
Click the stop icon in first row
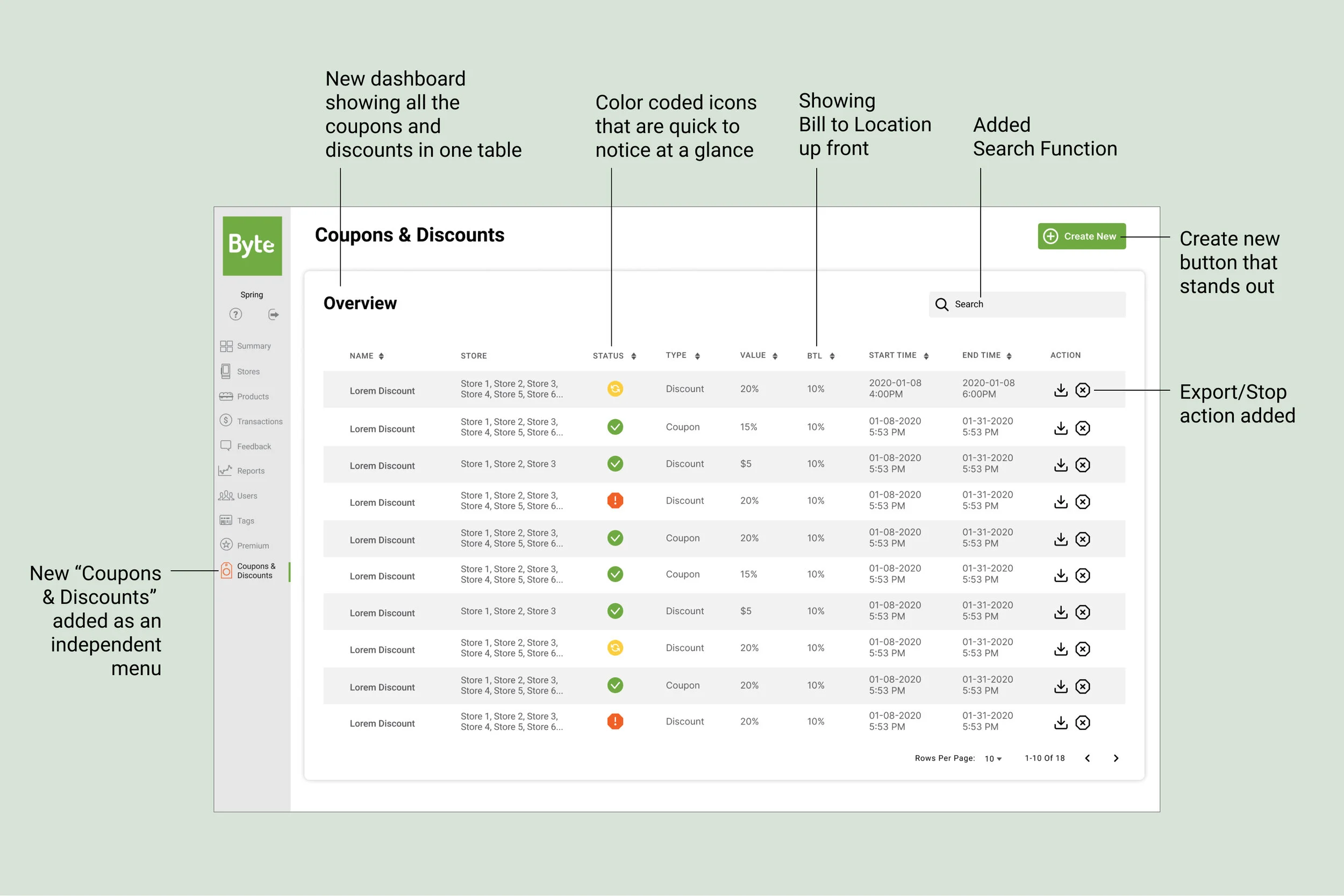(x=1082, y=390)
